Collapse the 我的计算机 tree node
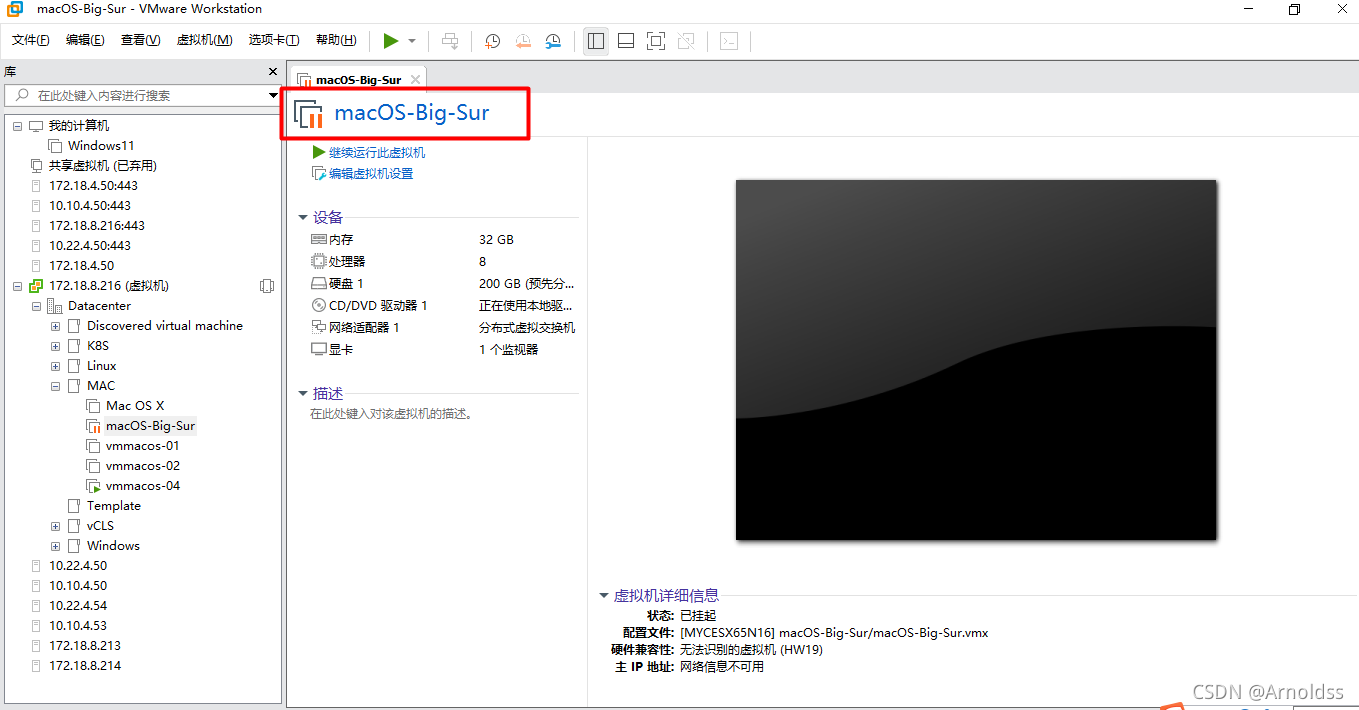 point(17,126)
